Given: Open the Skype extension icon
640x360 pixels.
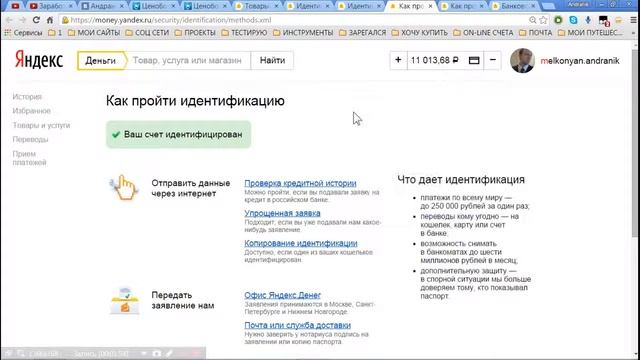Looking at the screenshot, I should (573, 20).
